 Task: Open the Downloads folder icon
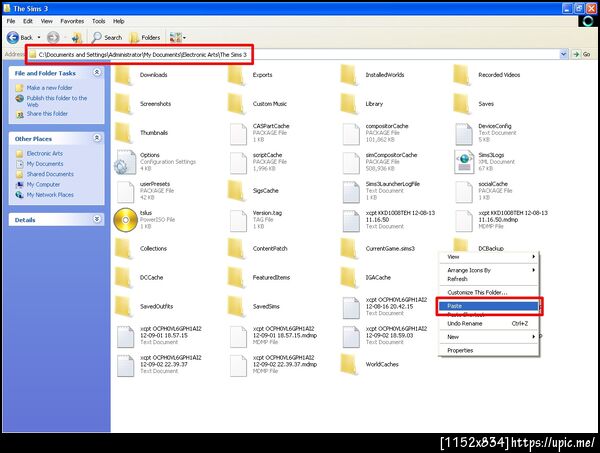(x=124, y=75)
